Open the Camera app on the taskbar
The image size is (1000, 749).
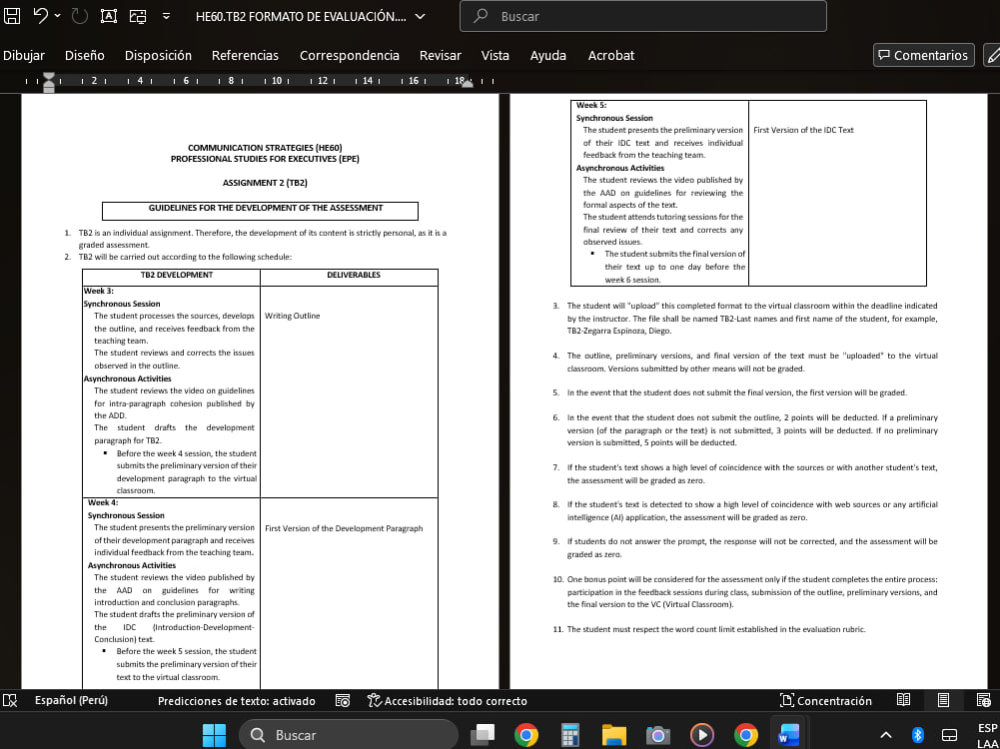click(x=658, y=735)
